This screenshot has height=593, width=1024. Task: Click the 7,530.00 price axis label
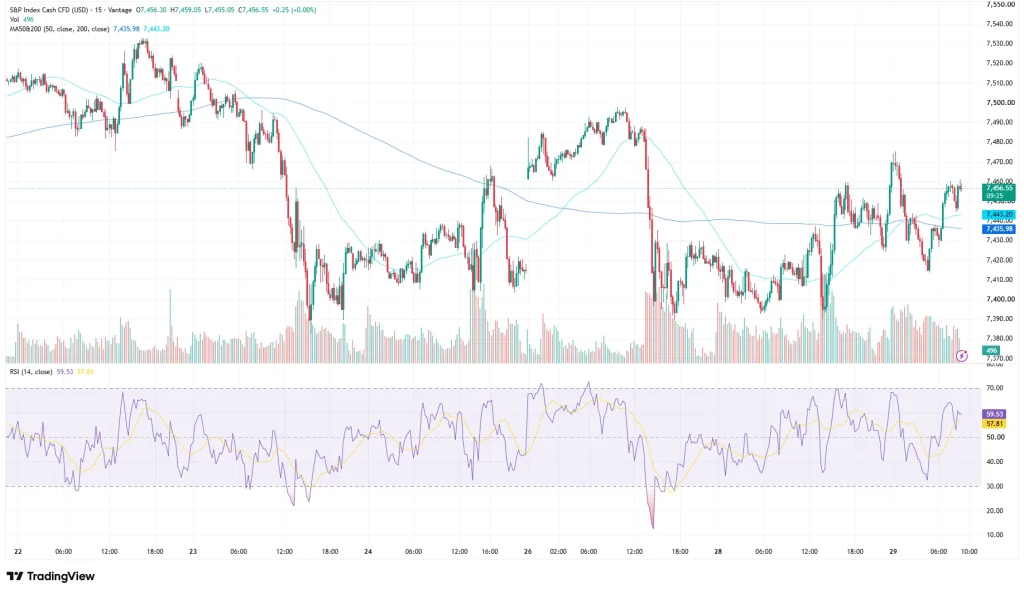tap(1000, 44)
